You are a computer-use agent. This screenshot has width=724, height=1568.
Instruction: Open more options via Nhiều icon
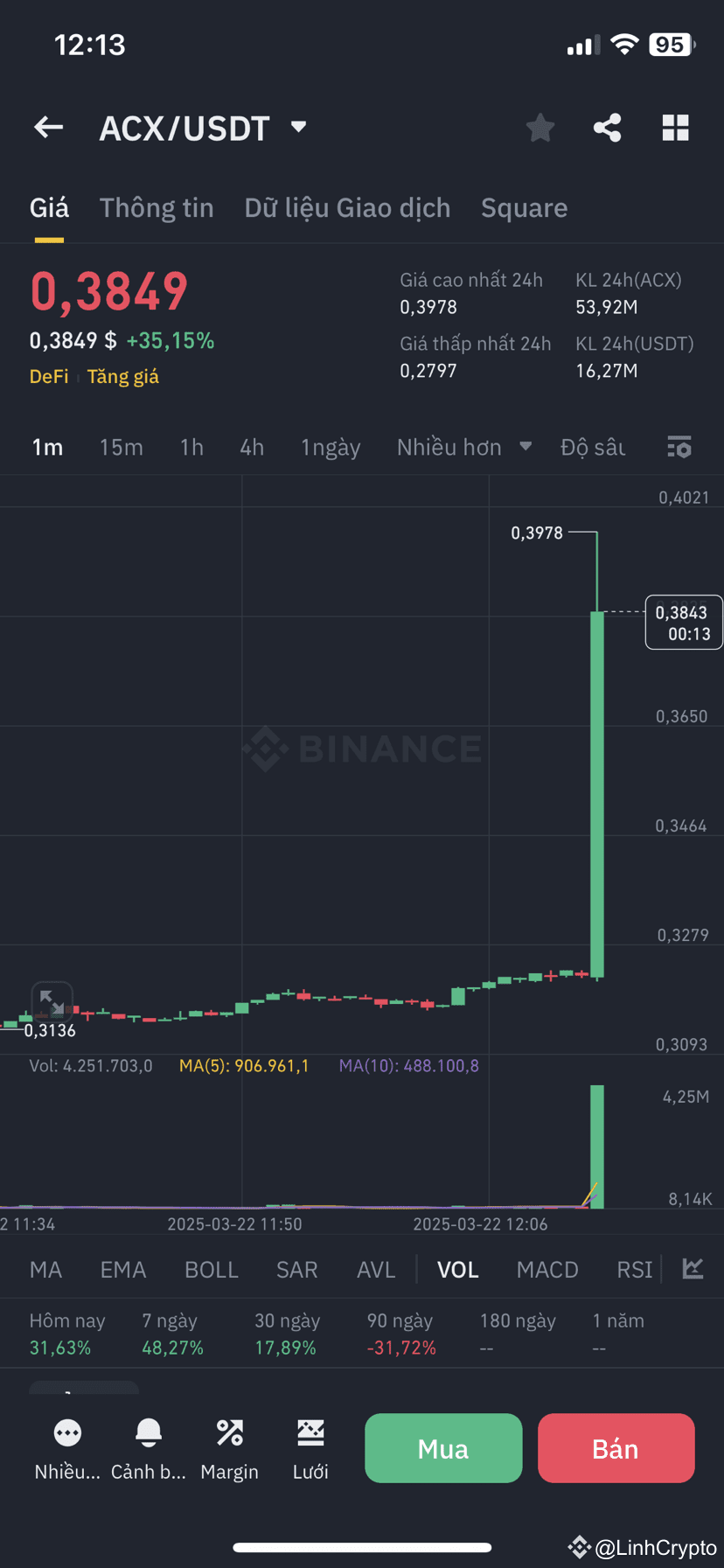tap(66, 1447)
